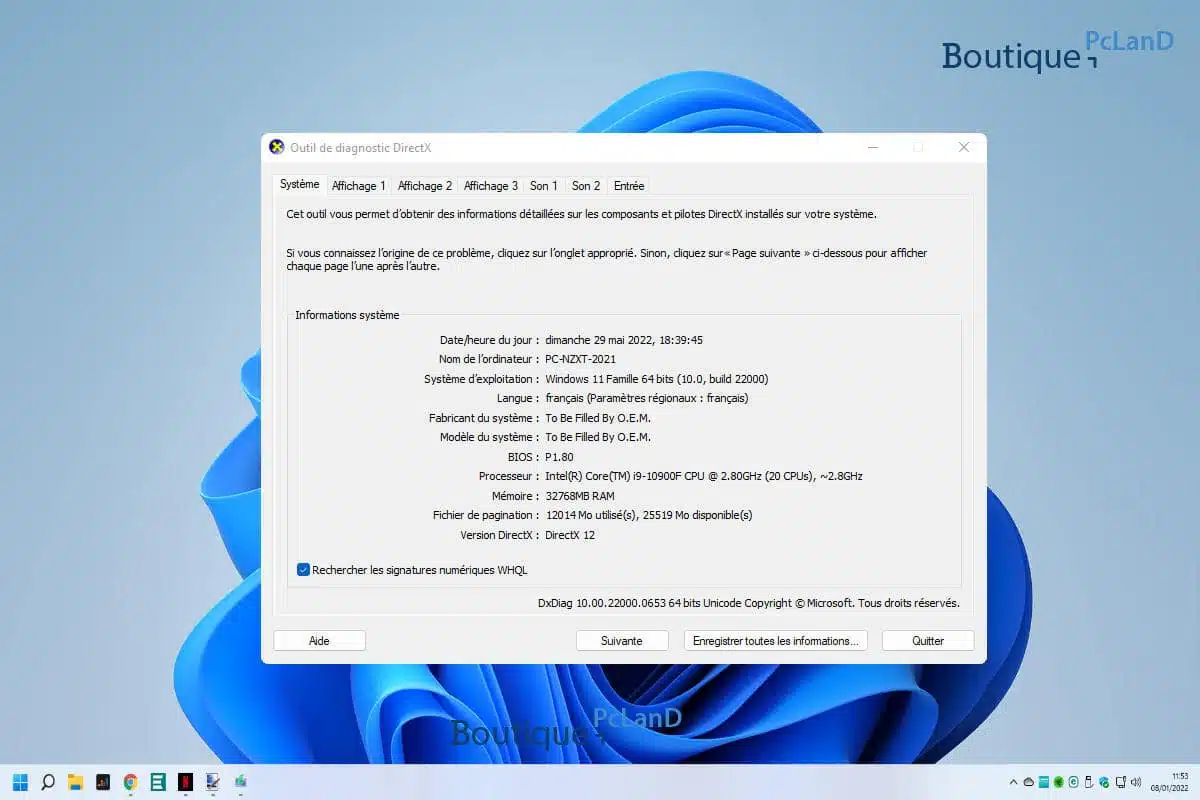
Task: Click the DirectX 12 version value
Action: point(570,535)
